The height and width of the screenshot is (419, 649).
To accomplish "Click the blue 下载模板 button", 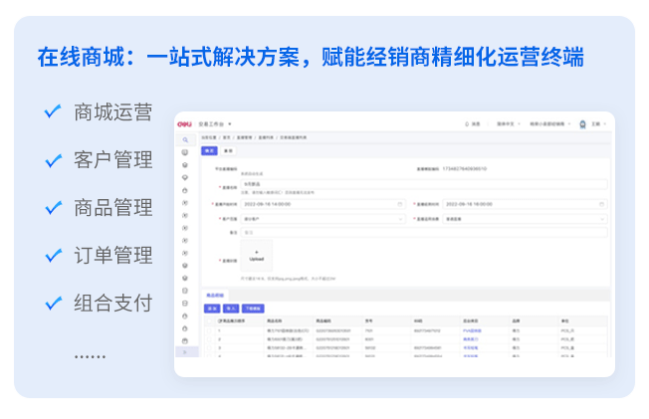I will (x=252, y=309).
